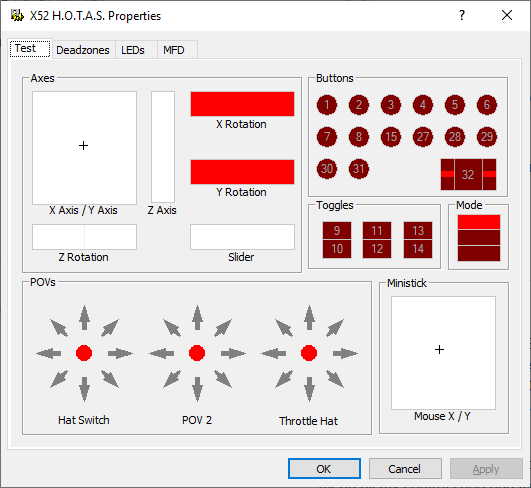Click button 29 indicator
Viewport: 531px width, 488px height.
[x=487, y=137]
